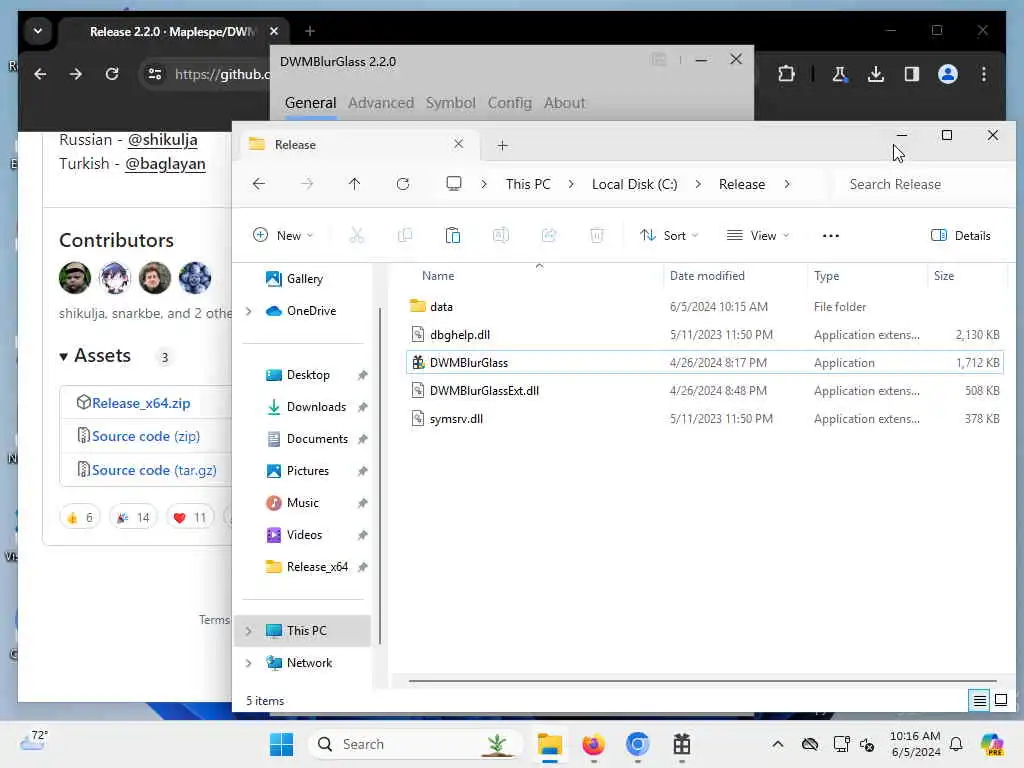1024x768 pixels.
Task: Open the View dropdown
Action: pos(758,236)
